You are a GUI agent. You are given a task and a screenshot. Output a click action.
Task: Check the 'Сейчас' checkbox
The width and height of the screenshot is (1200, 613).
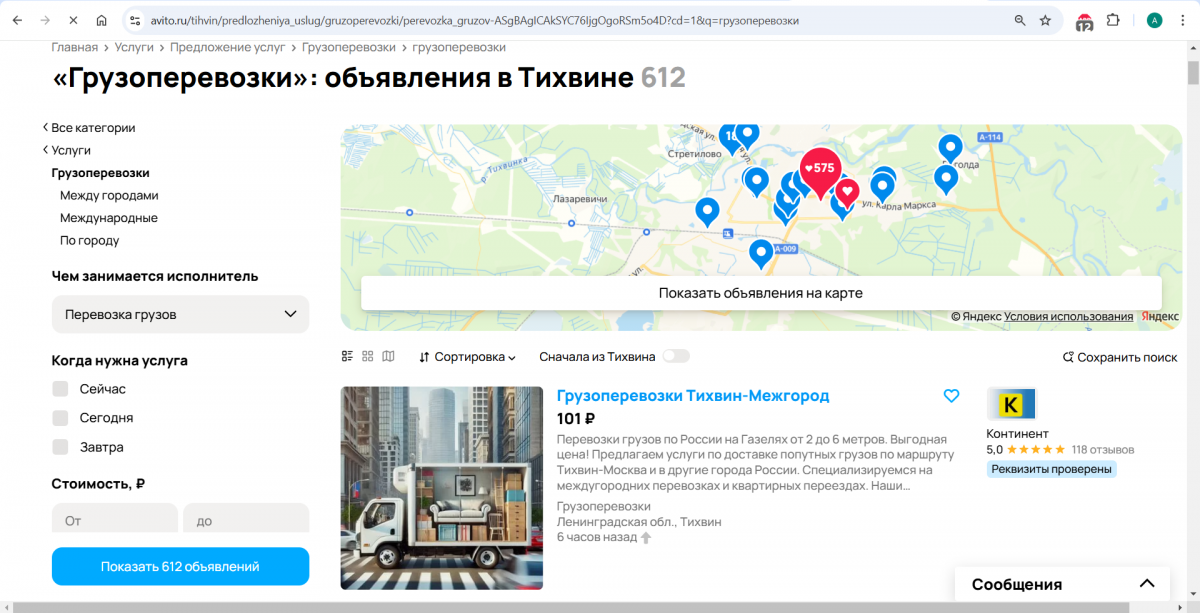click(x=61, y=389)
